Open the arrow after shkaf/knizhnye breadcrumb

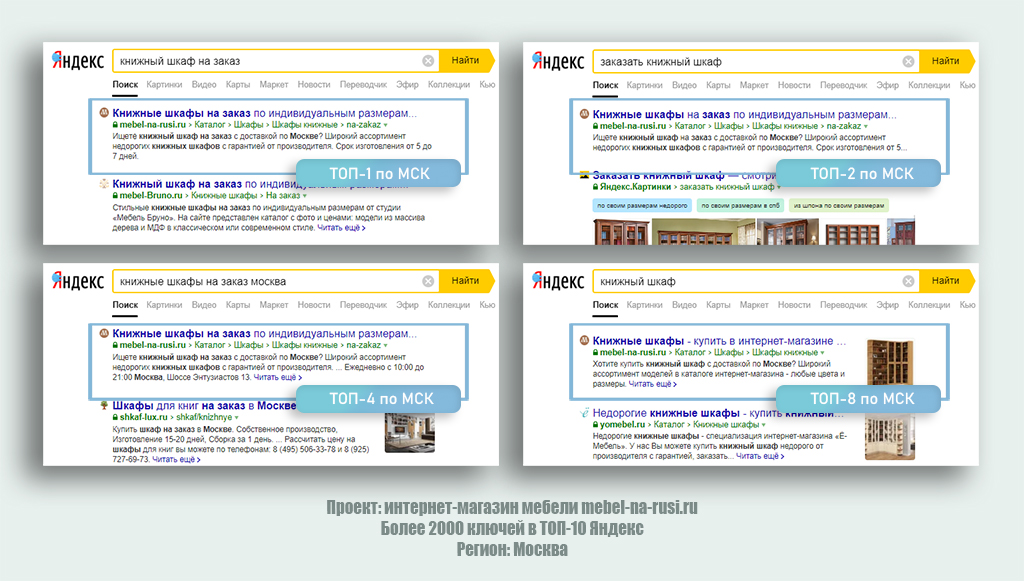(x=237, y=418)
